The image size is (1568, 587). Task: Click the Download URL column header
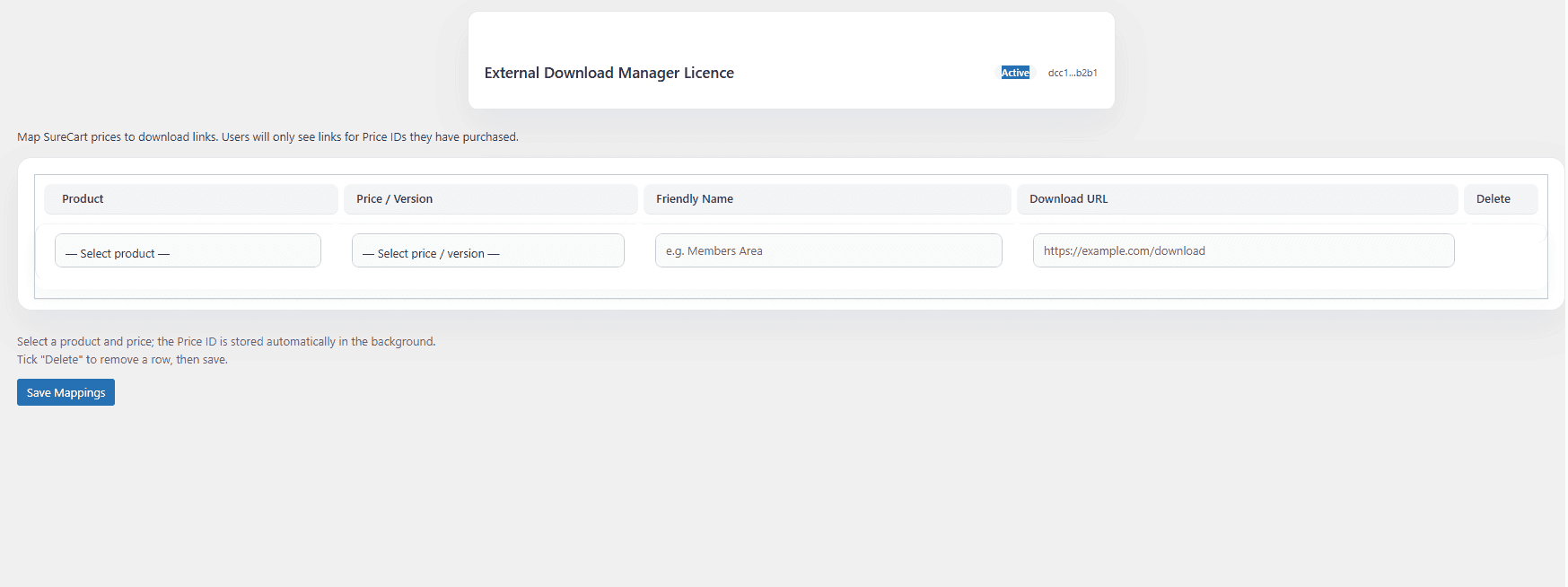[x=1238, y=199]
